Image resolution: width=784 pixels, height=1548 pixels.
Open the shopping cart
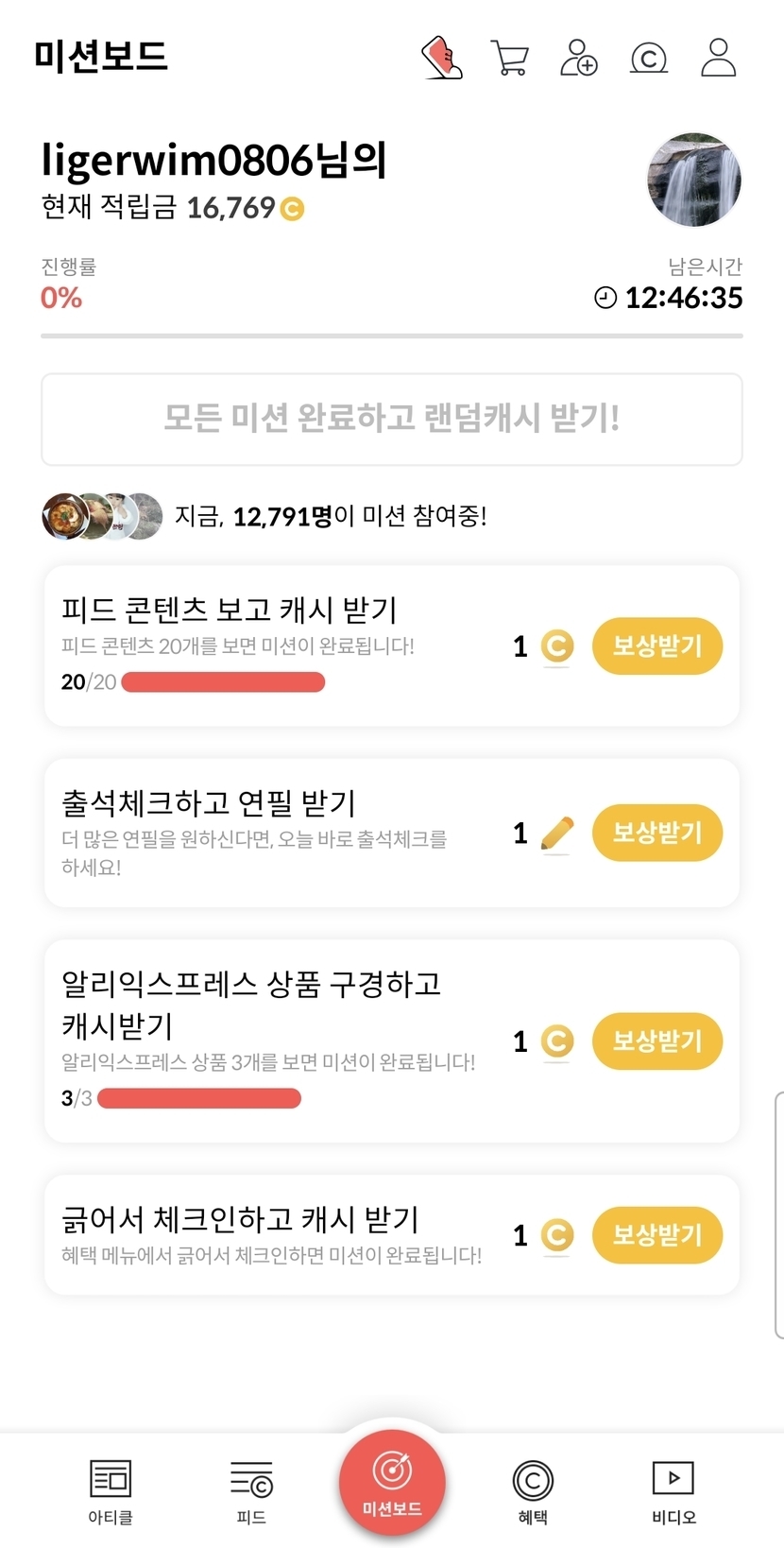pos(510,58)
